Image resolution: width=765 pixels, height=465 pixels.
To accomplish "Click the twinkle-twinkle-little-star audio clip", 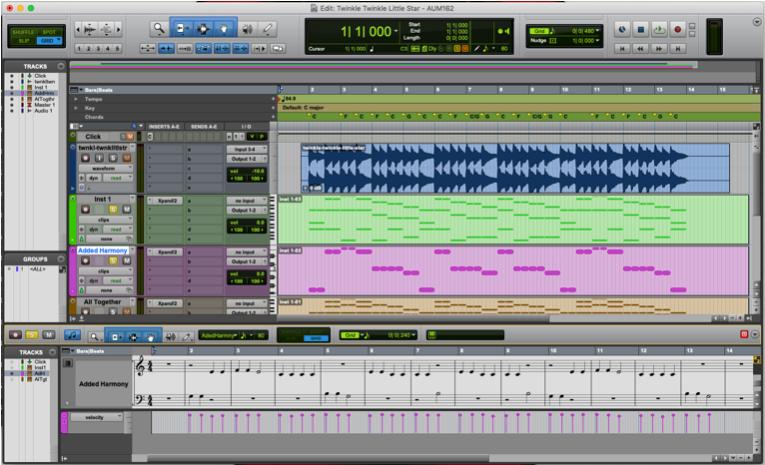I will coord(515,168).
